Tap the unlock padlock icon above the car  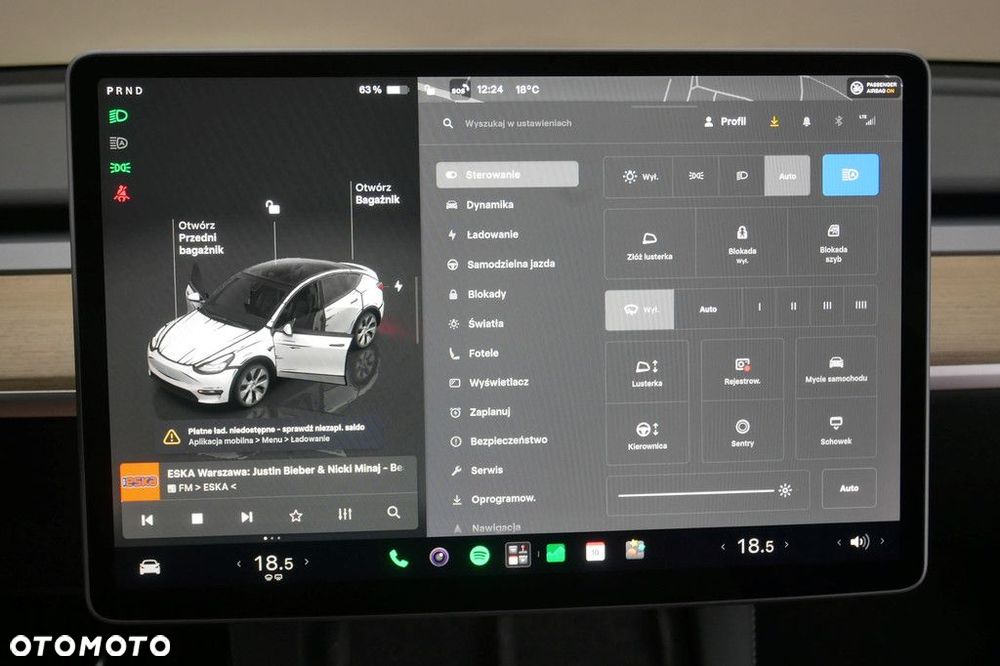(272, 207)
